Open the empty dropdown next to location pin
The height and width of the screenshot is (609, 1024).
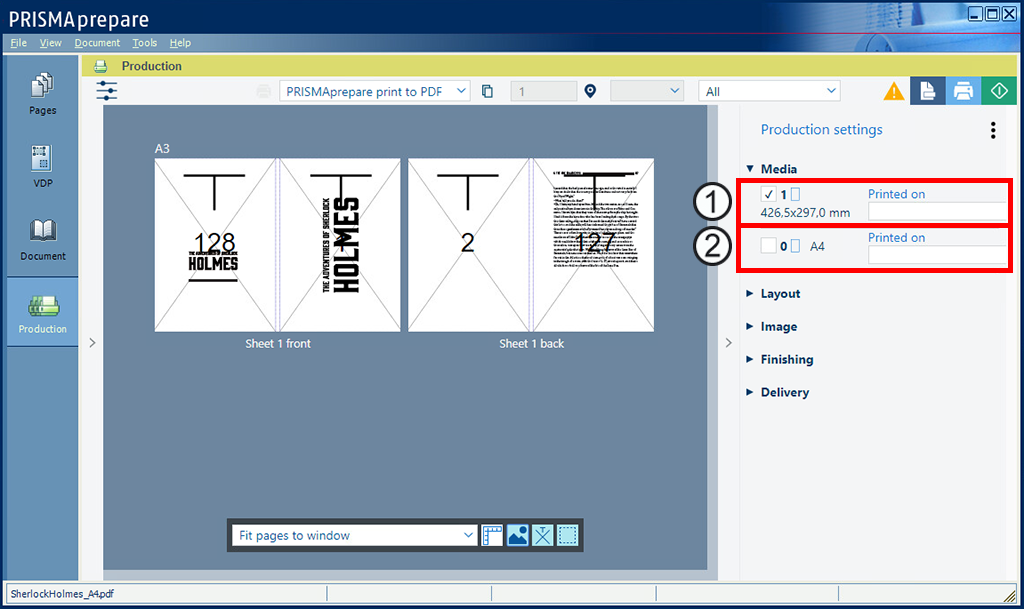[x=647, y=91]
